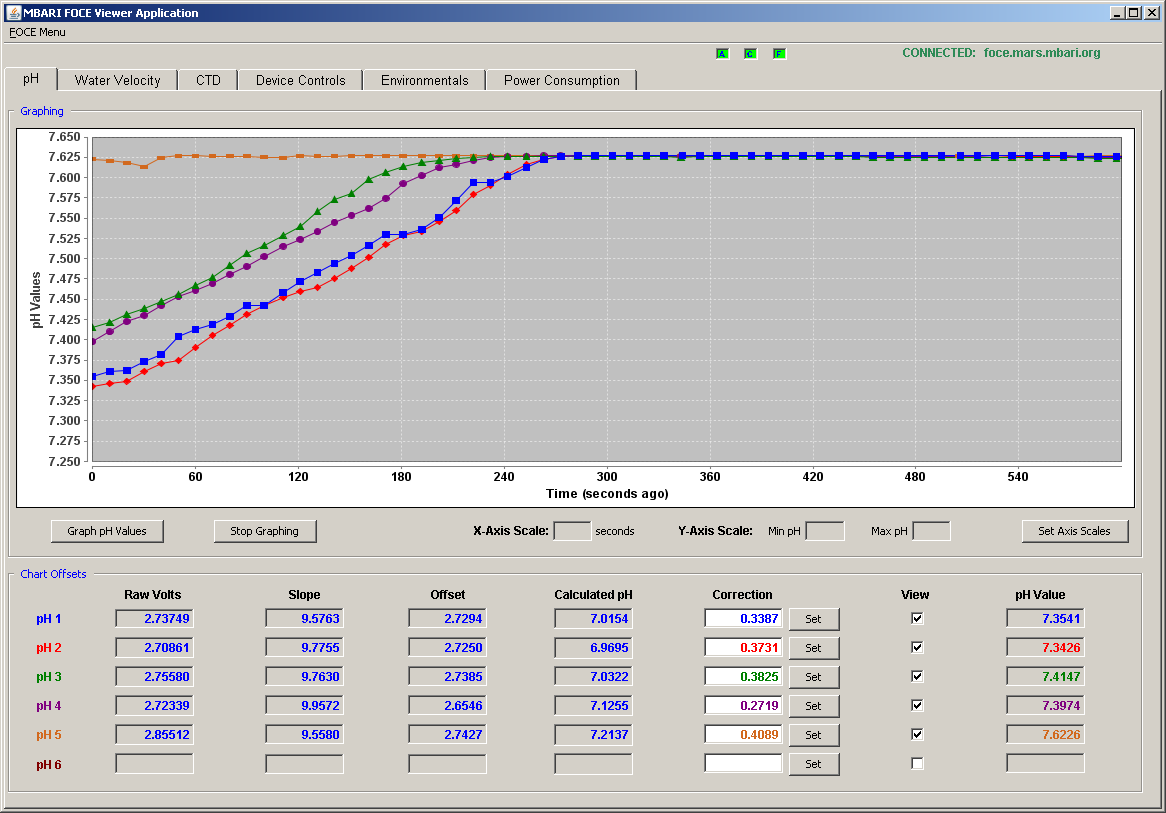Click the Min pH input field
Viewport: 1166px width, 813px height.
pos(825,531)
